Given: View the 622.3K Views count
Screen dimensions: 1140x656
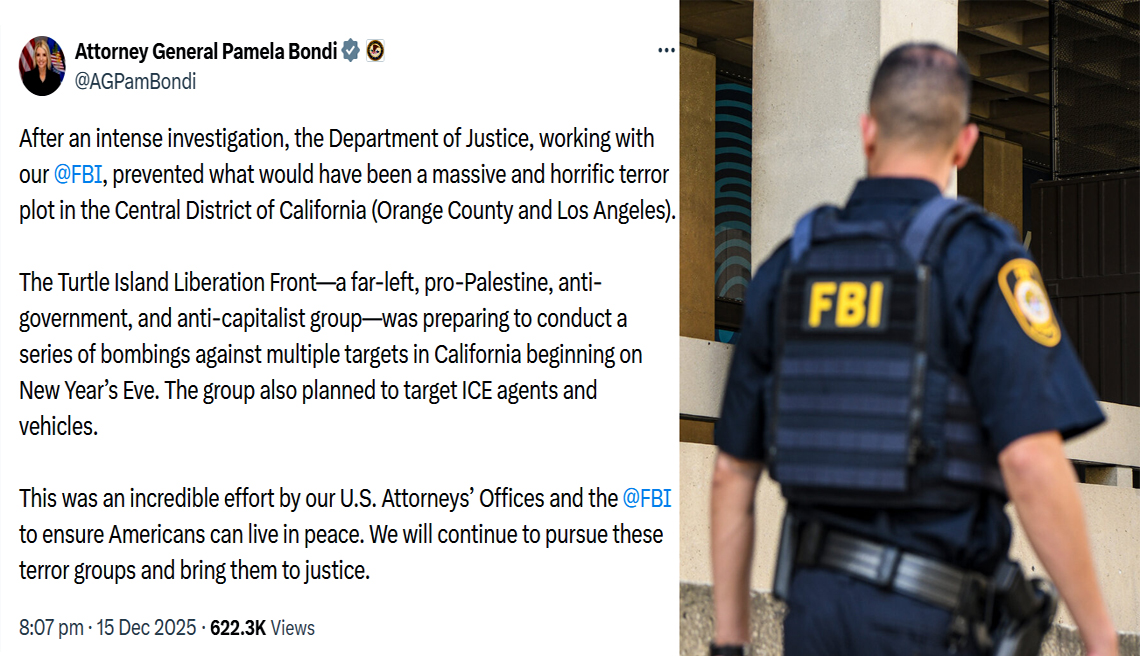Looking at the screenshot, I should (261, 628).
